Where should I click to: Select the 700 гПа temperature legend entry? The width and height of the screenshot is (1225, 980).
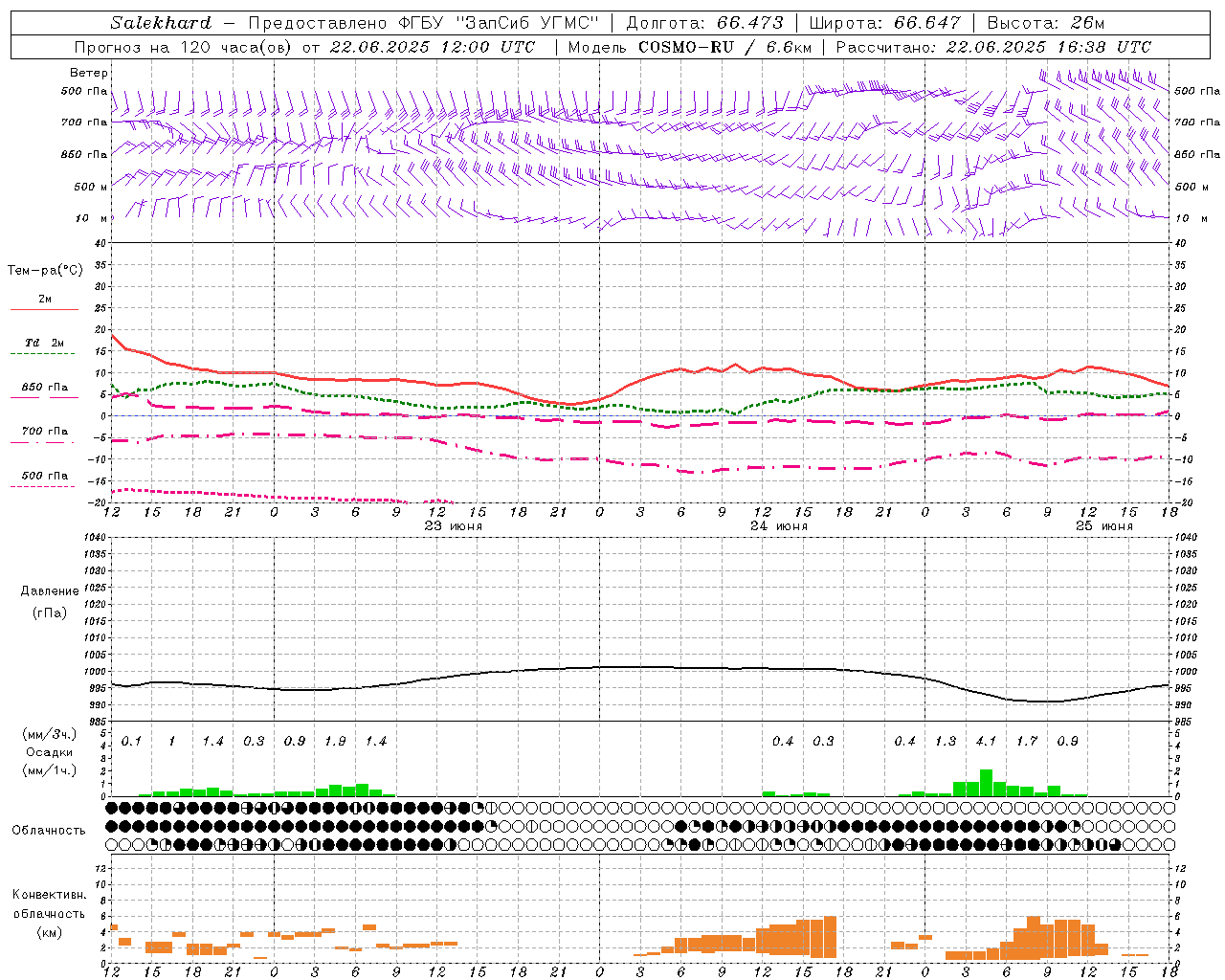coord(45,432)
